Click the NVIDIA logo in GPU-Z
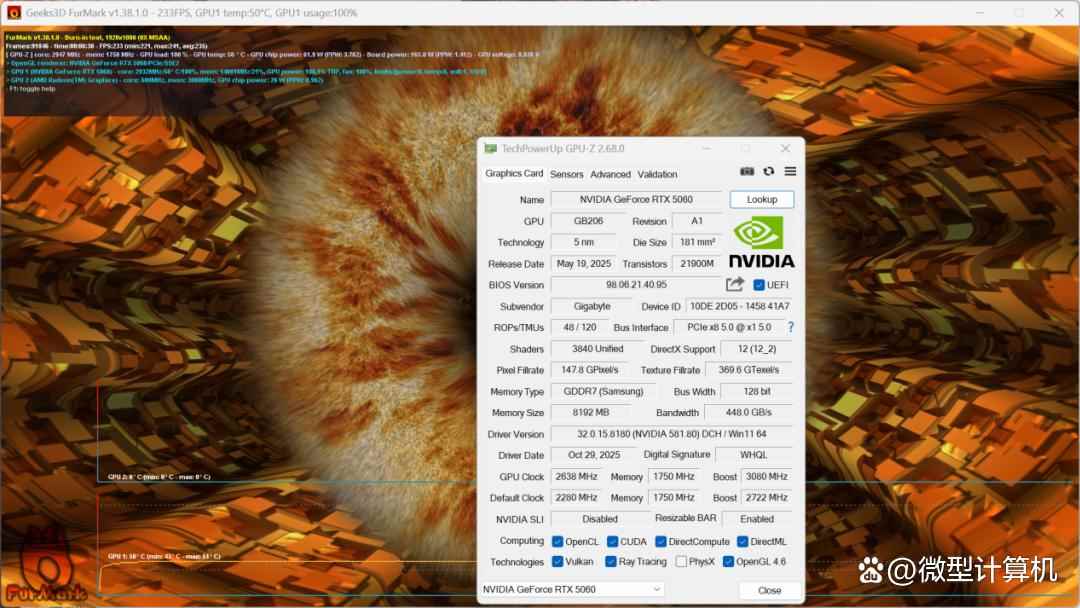This screenshot has width=1080, height=608. click(x=762, y=242)
